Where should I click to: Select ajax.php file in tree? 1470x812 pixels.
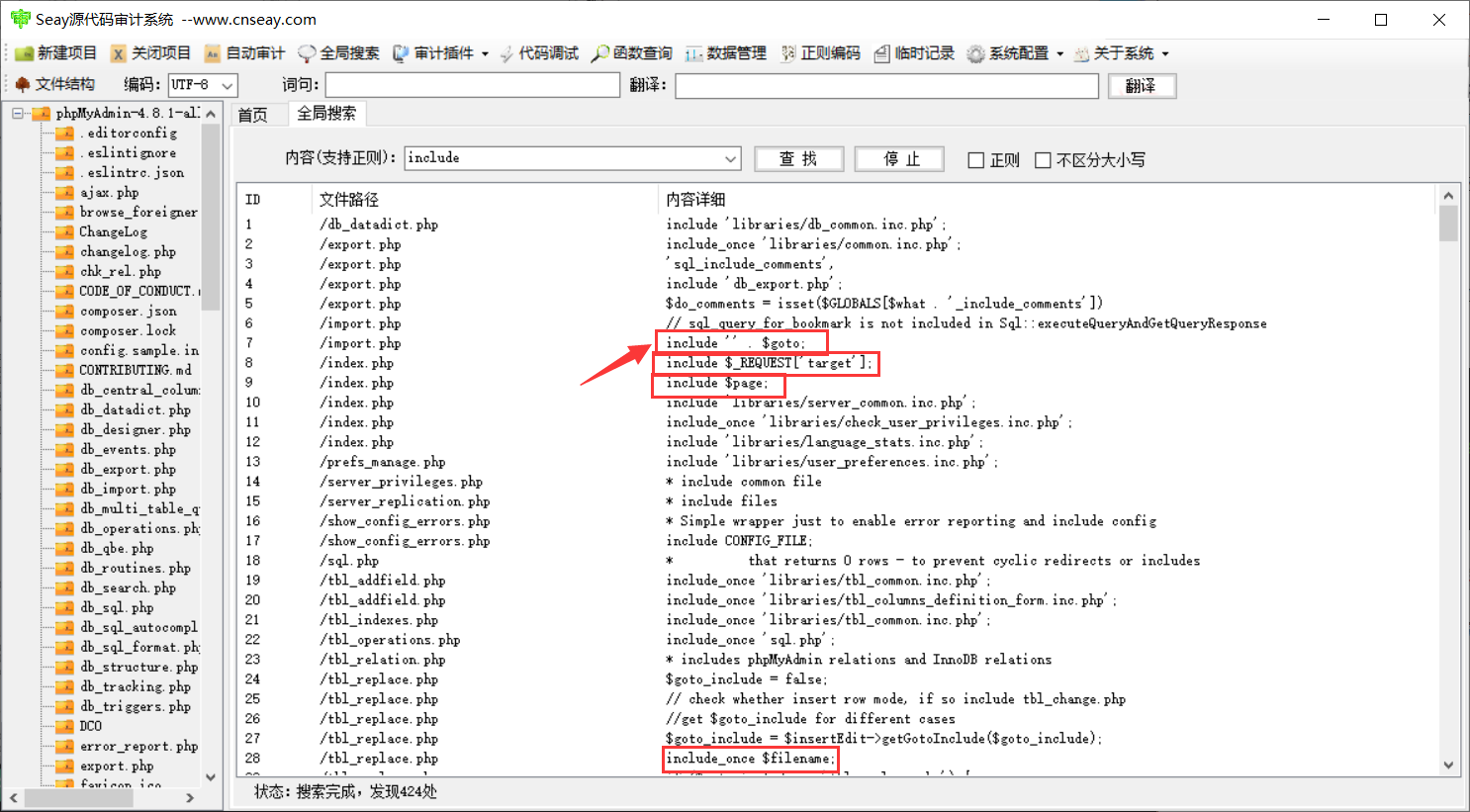(109, 192)
